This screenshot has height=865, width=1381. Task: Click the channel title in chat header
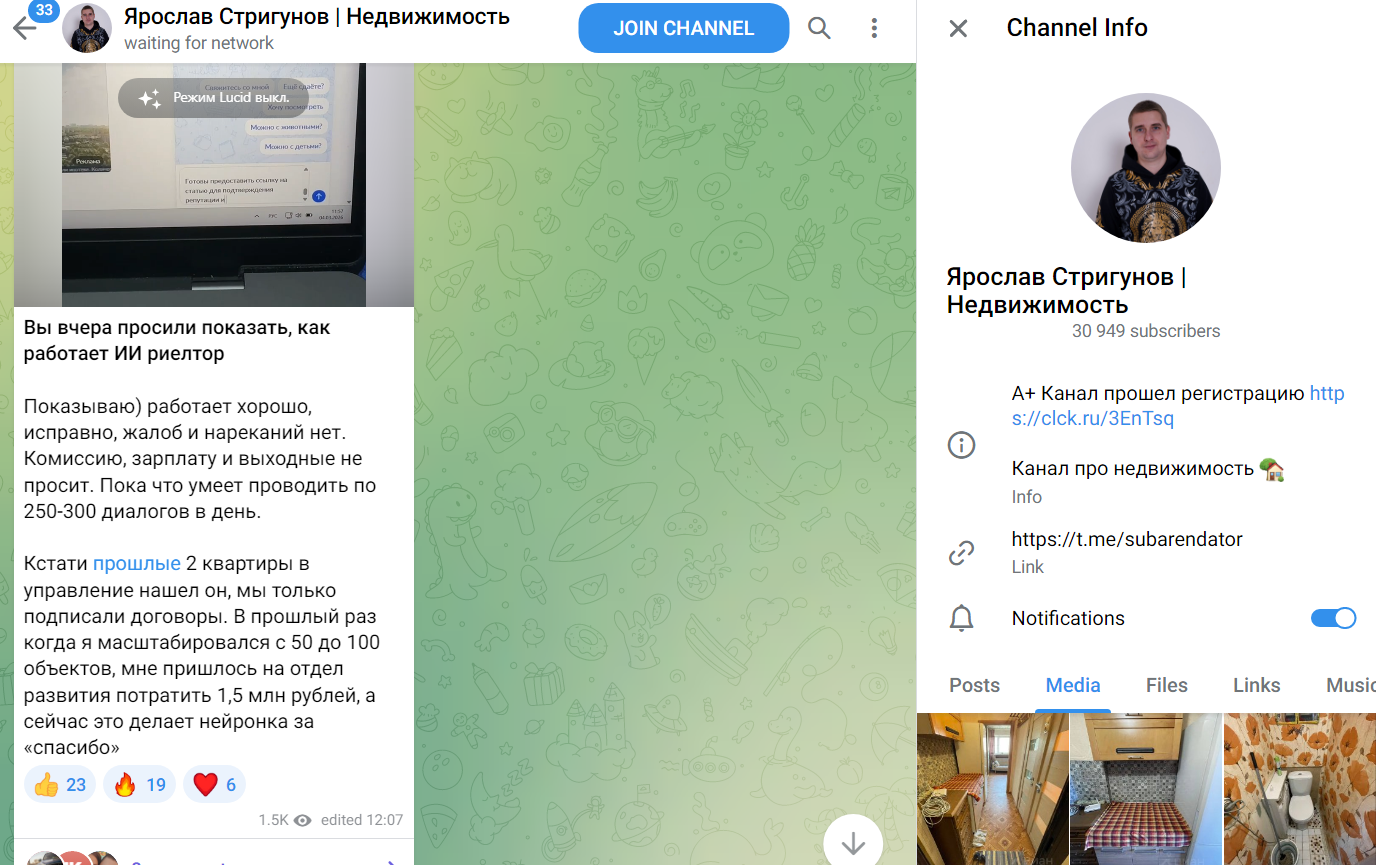[x=317, y=17]
